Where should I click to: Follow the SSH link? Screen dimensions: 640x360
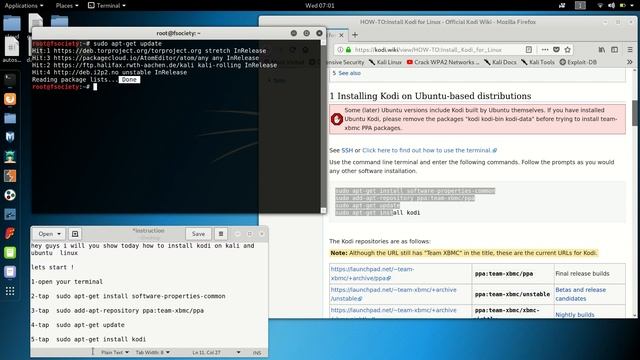click(347, 150)
